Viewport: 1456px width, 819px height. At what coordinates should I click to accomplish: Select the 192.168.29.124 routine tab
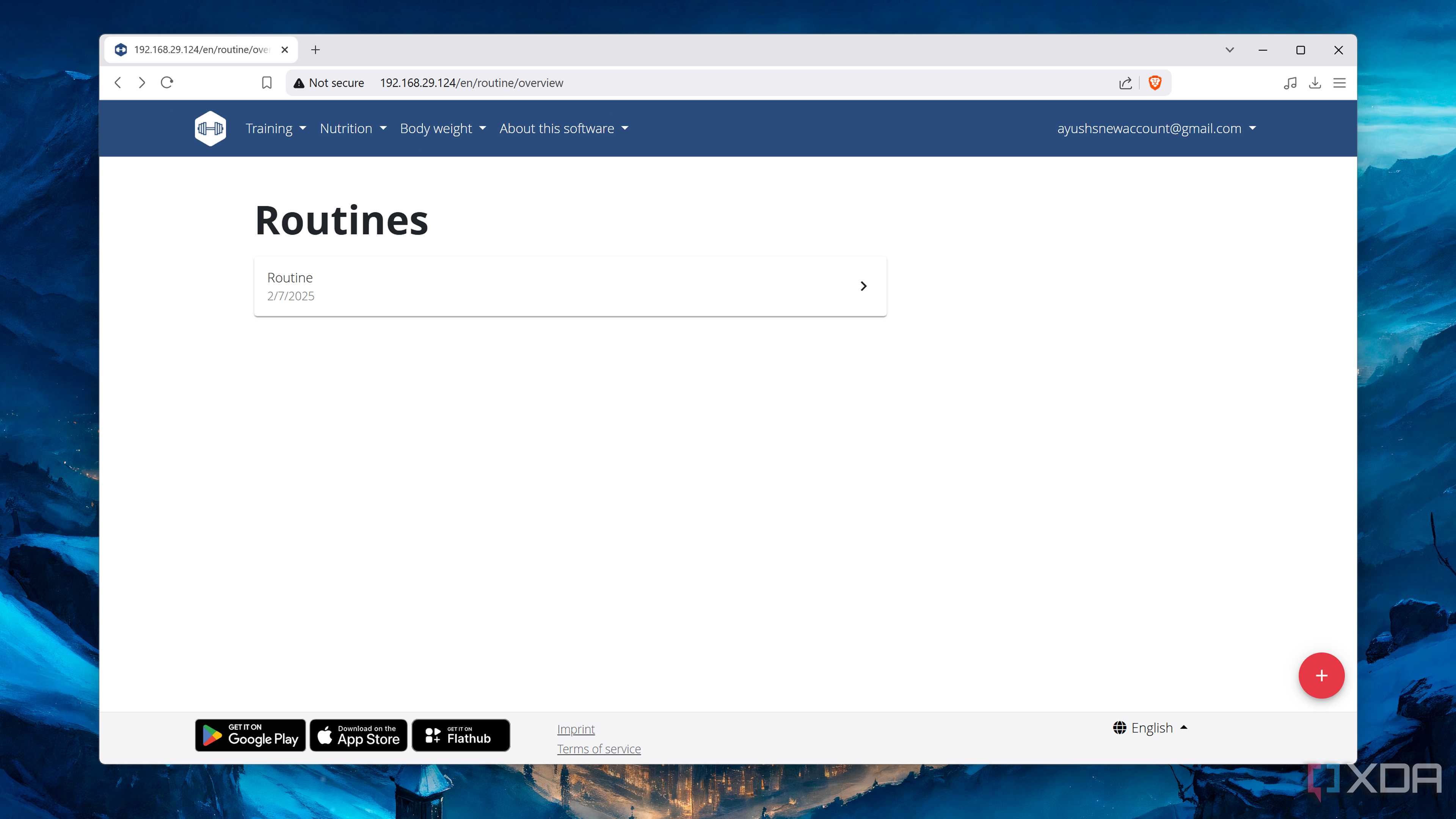point(201,50)
